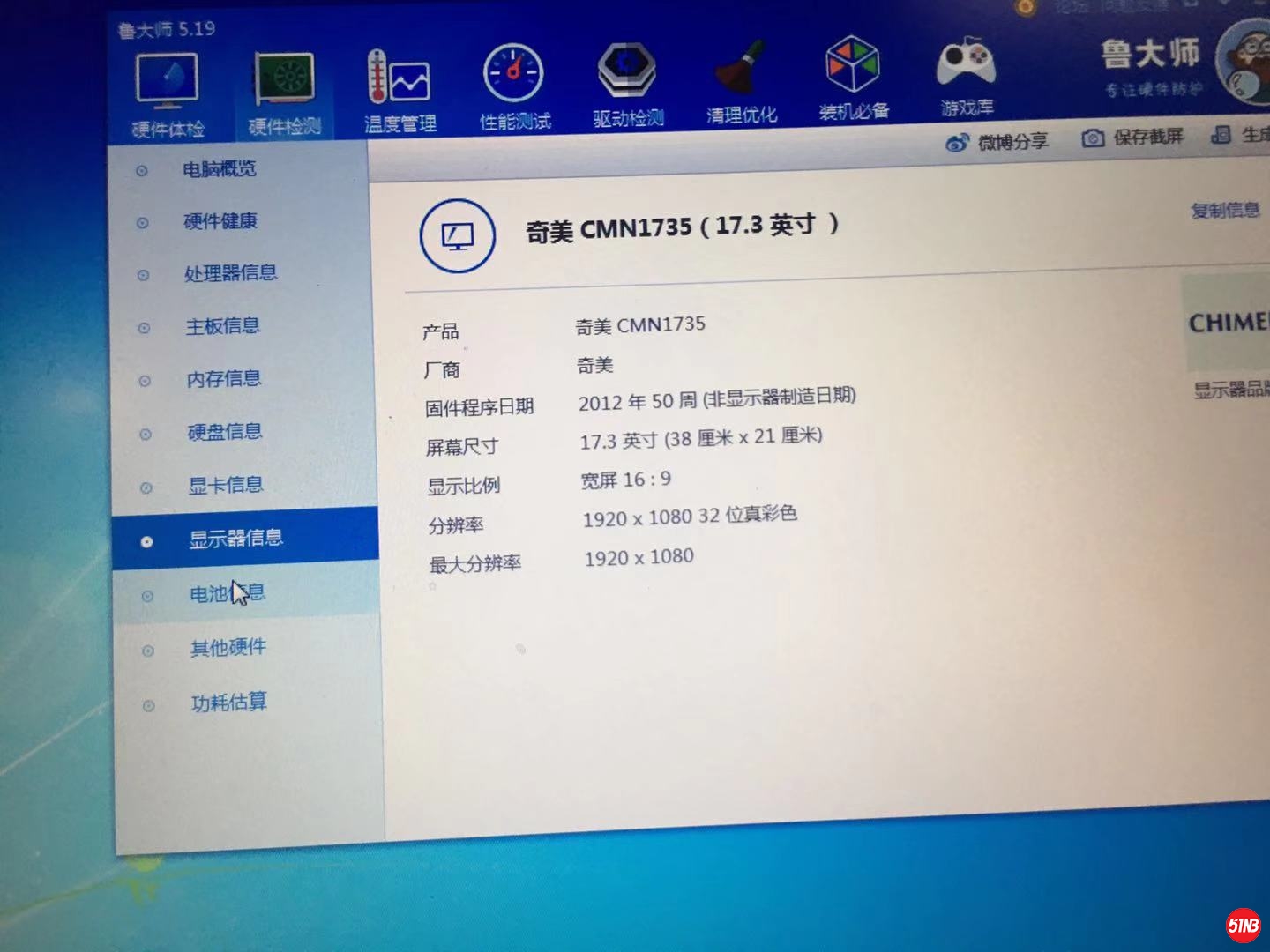
Task: Click the heading 奇美 CMN1735 (17.3 英寸)
Action: coord(683,227)
